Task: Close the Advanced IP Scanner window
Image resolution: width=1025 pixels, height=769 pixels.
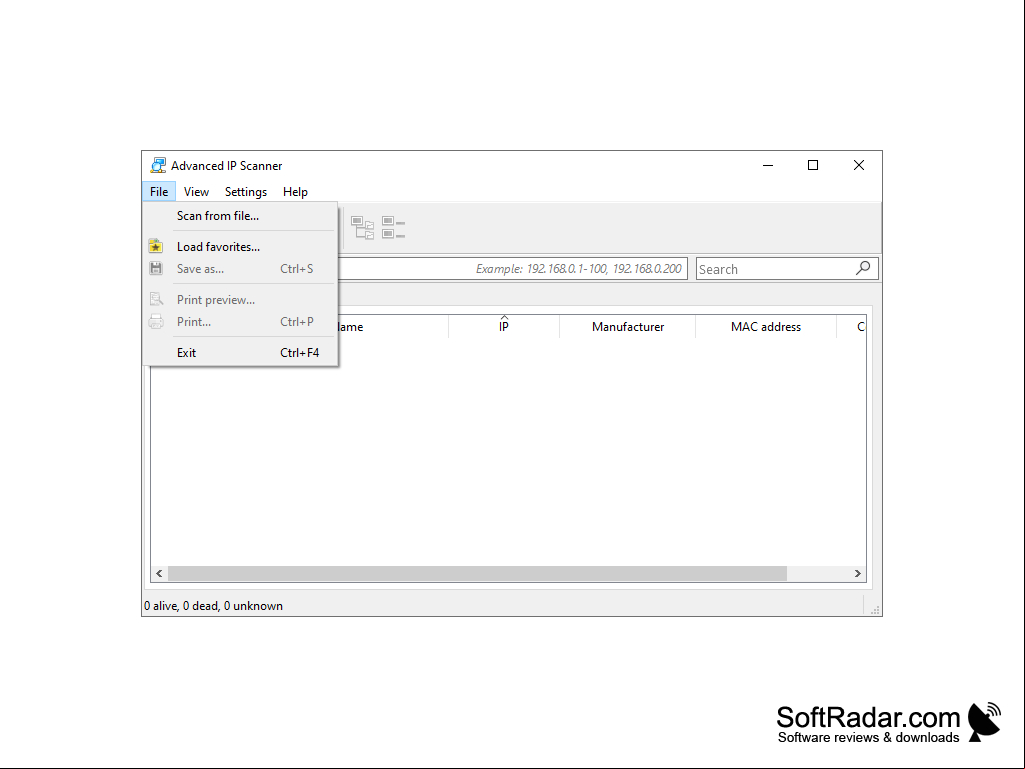Action: pos(859,165)
